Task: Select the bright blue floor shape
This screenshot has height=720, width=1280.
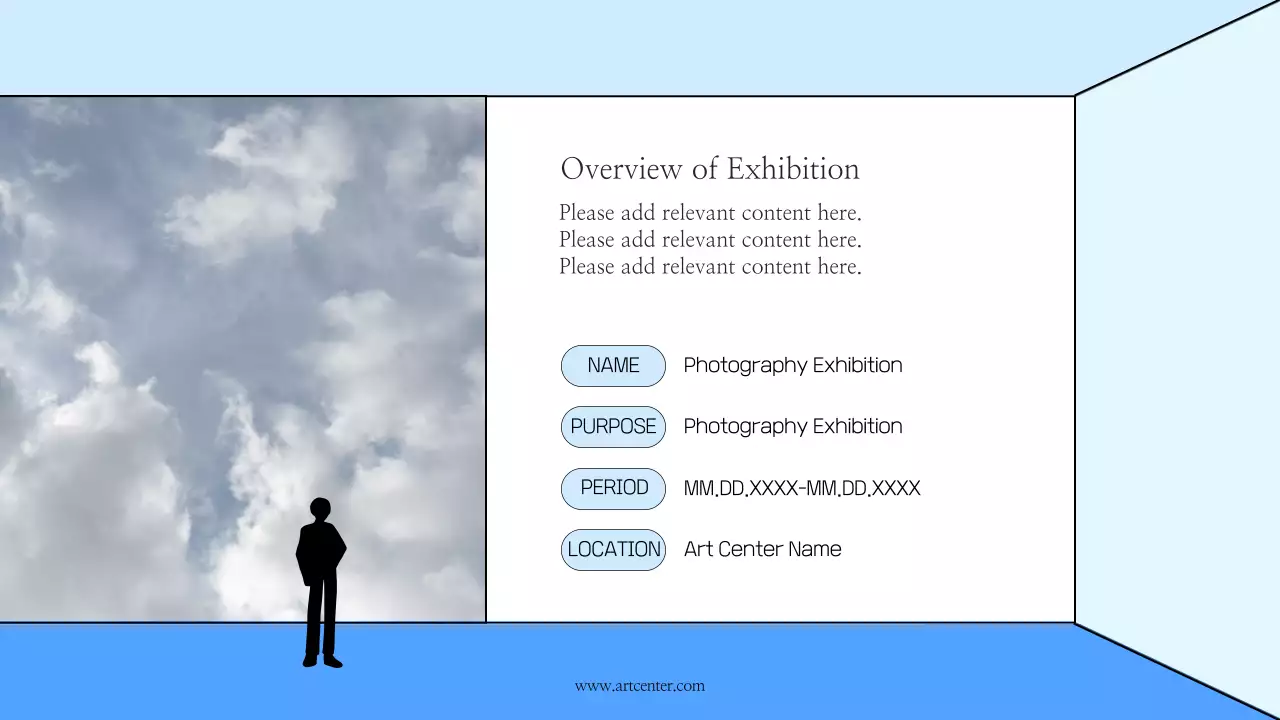Action: coord(900,670)
